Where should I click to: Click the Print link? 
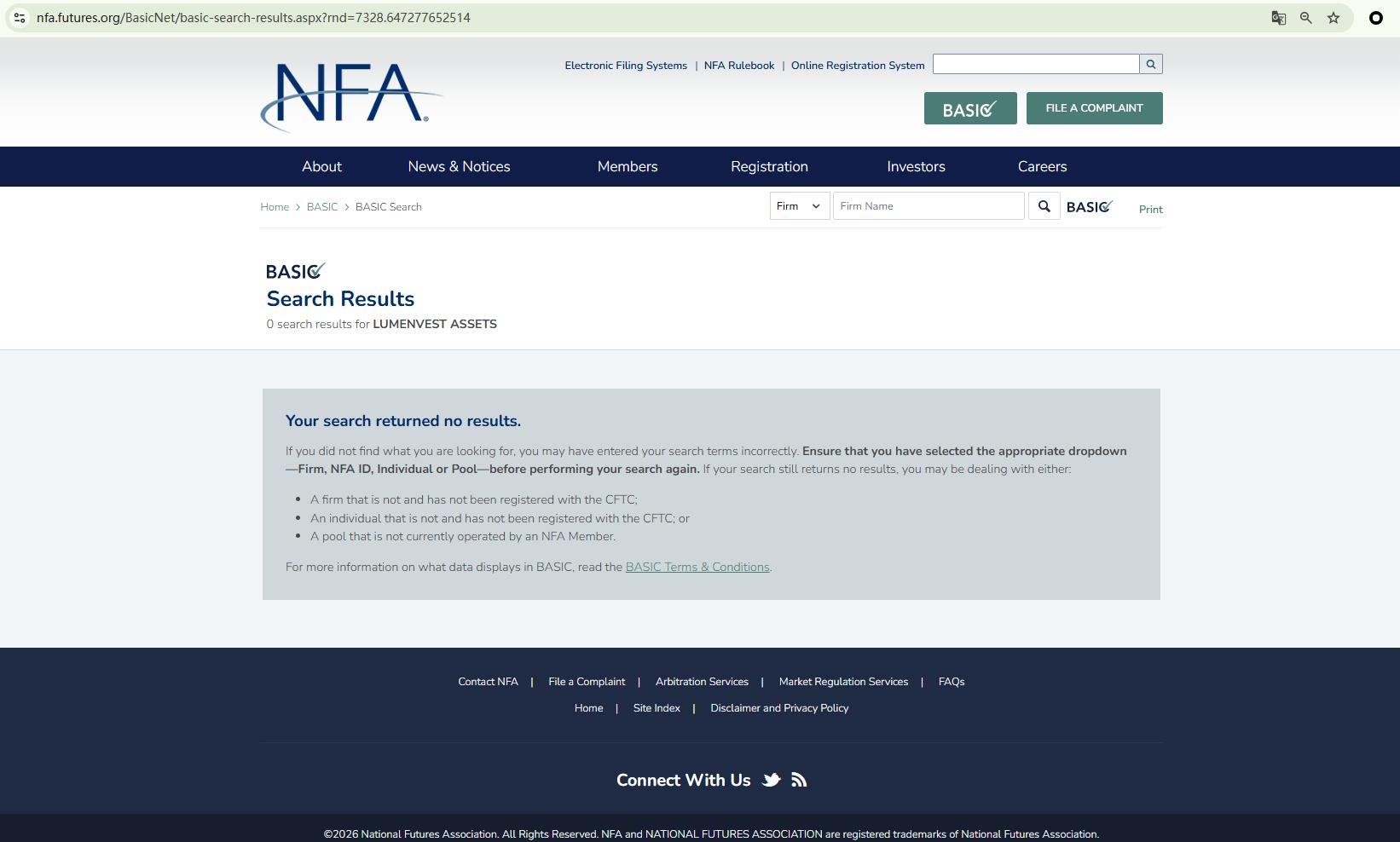tap(1151, 210)
